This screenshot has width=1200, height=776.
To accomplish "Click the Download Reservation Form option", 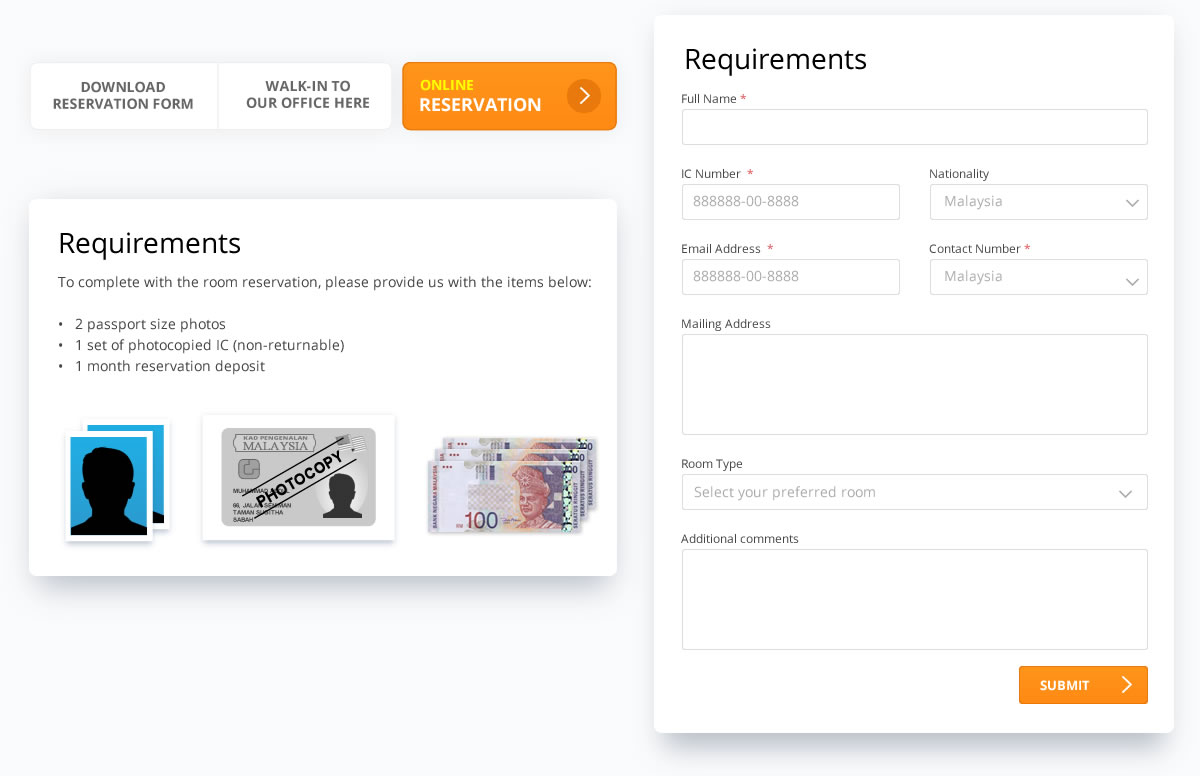I will pos(123,96).
